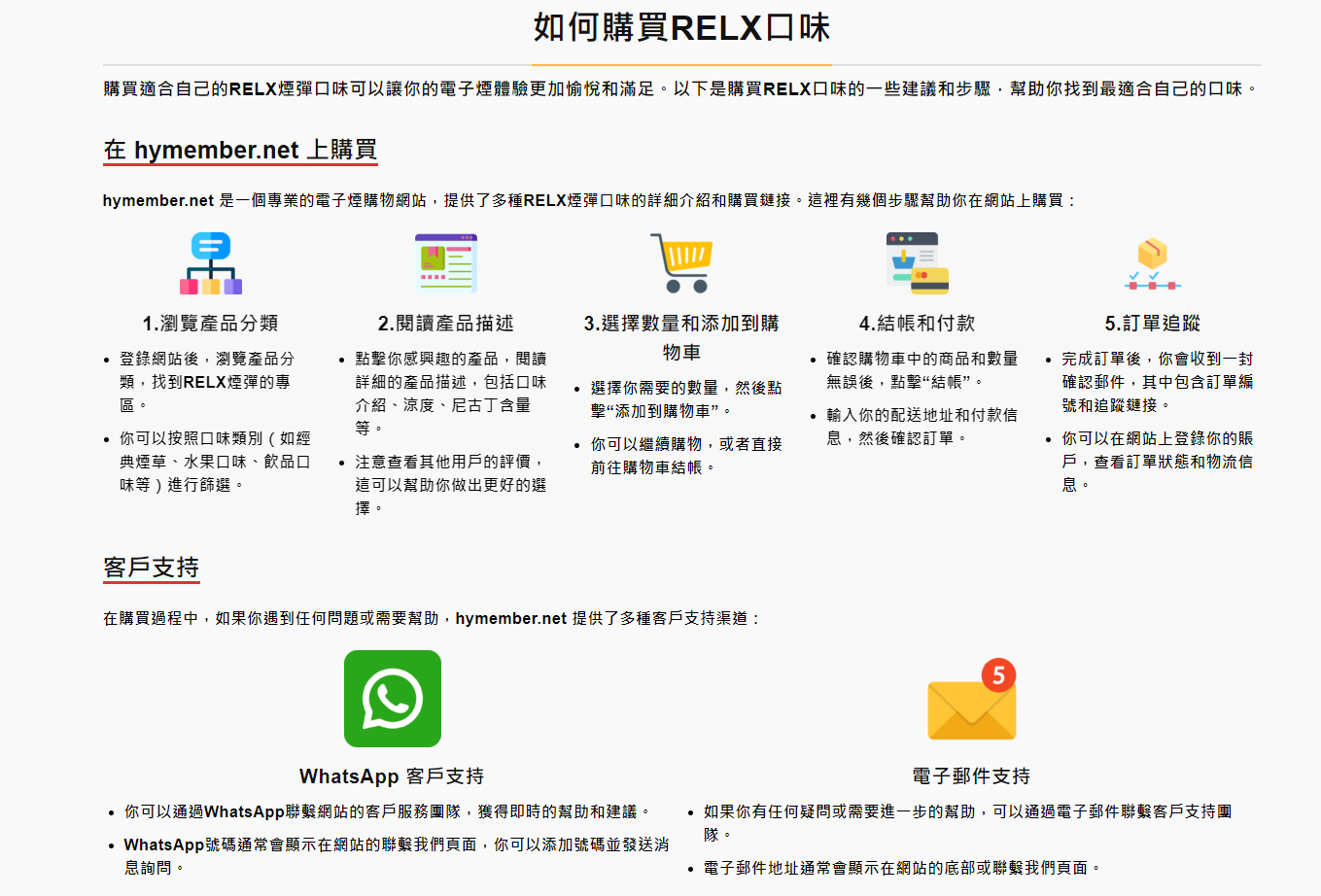Click the yellow email envelope icon
This screenshot has width=1321, height=896.
click(971, 709)
